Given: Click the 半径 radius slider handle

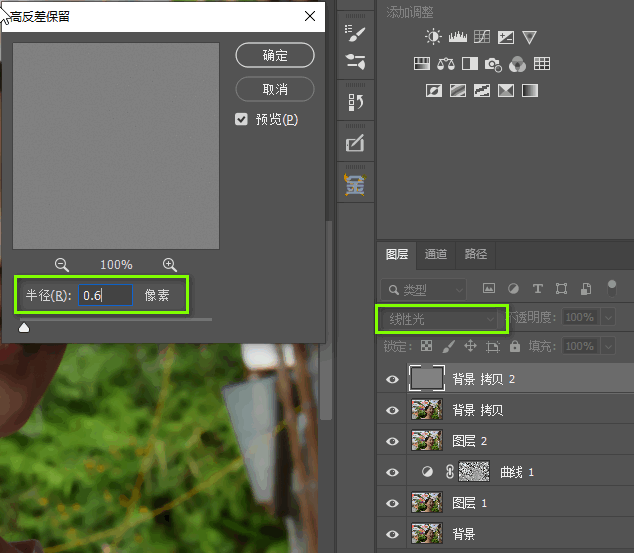Looking at the screenshot, I should pos(24,327).
